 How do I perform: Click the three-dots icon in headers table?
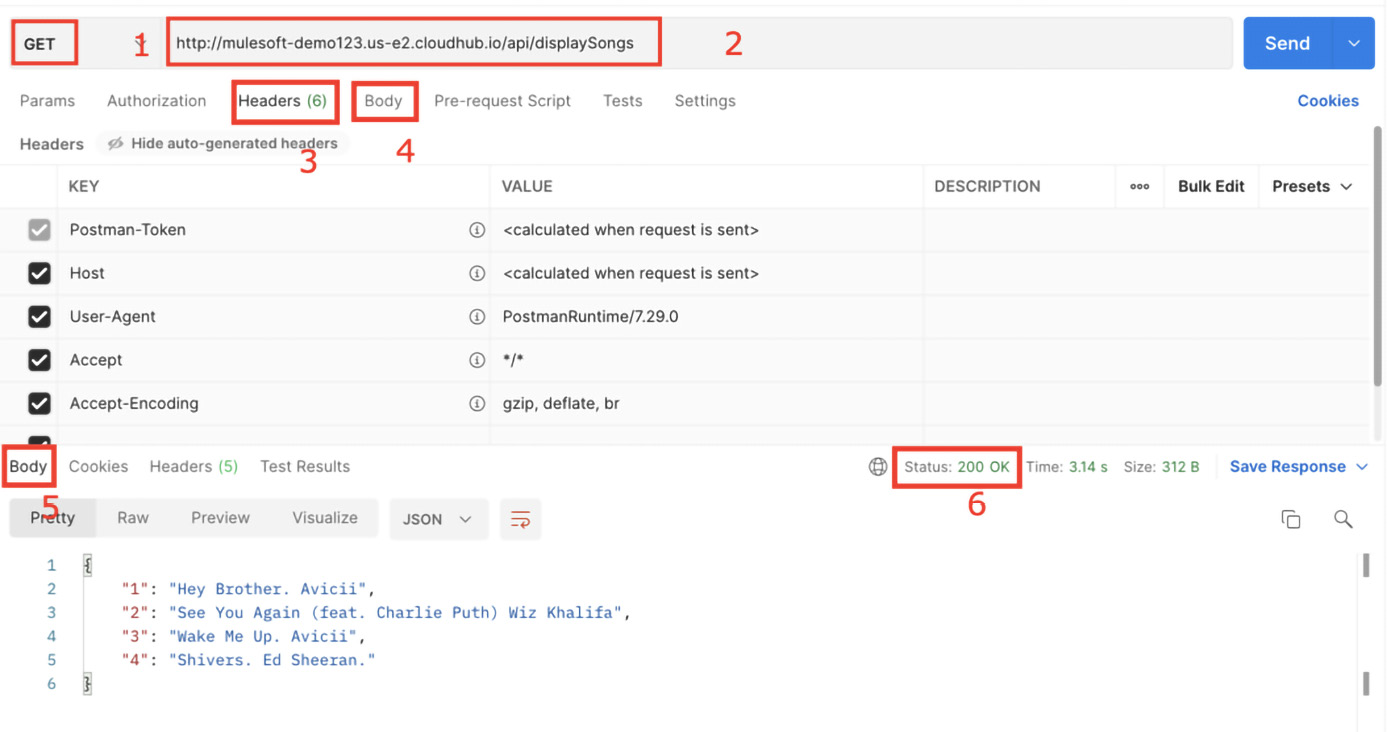[x=1139, y=186]
